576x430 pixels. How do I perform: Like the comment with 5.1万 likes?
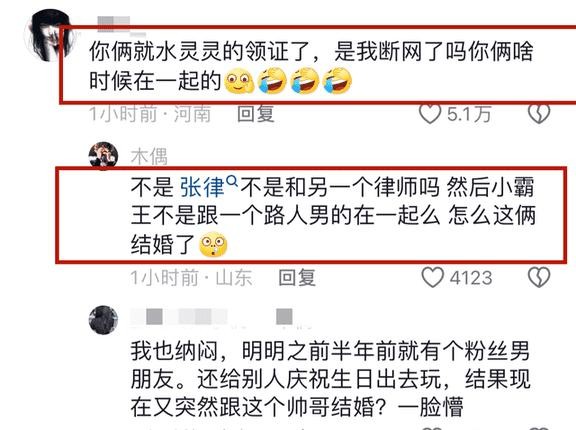click(x=430, y=114)
